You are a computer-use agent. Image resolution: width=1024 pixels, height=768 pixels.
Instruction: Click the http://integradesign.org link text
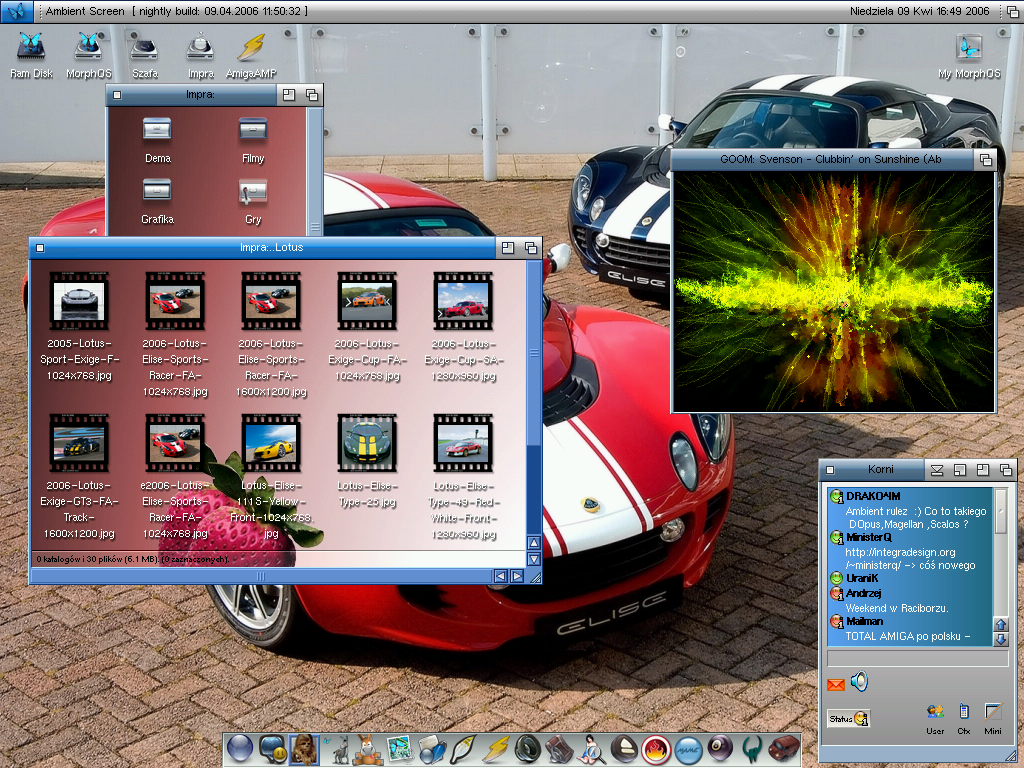(x=900, y=552)
